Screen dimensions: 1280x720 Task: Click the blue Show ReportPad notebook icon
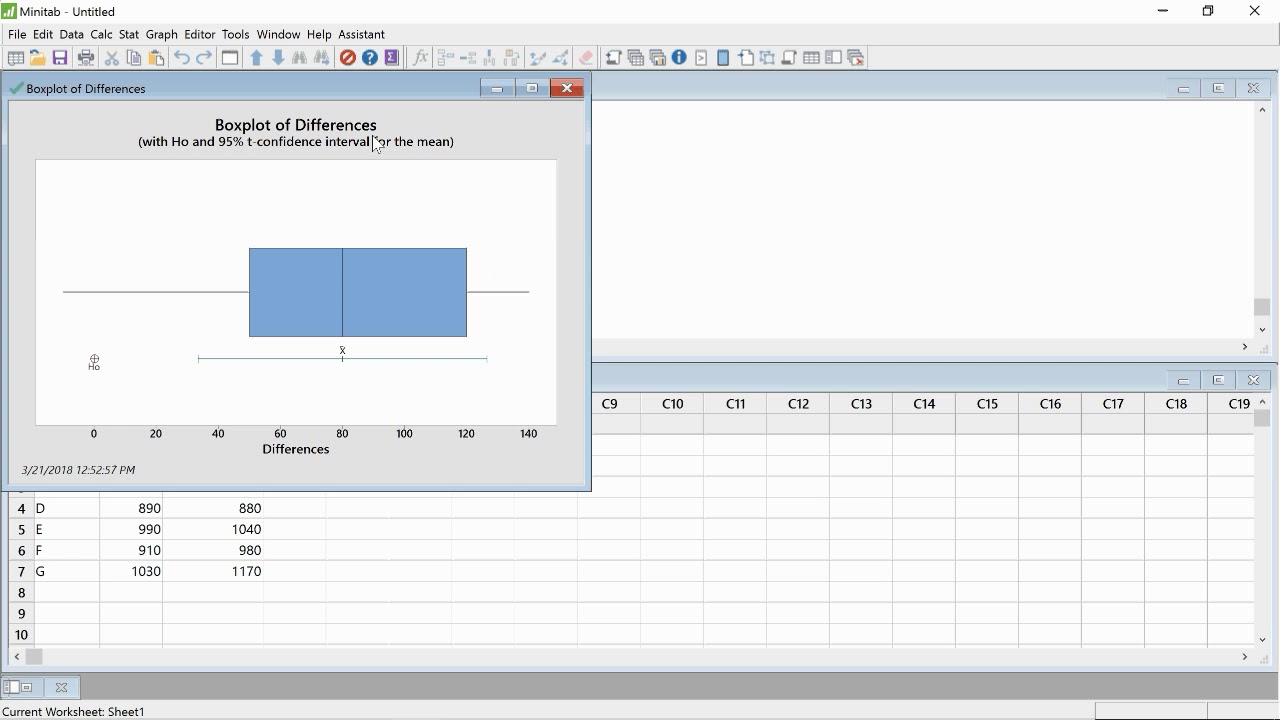coord(723,58)
